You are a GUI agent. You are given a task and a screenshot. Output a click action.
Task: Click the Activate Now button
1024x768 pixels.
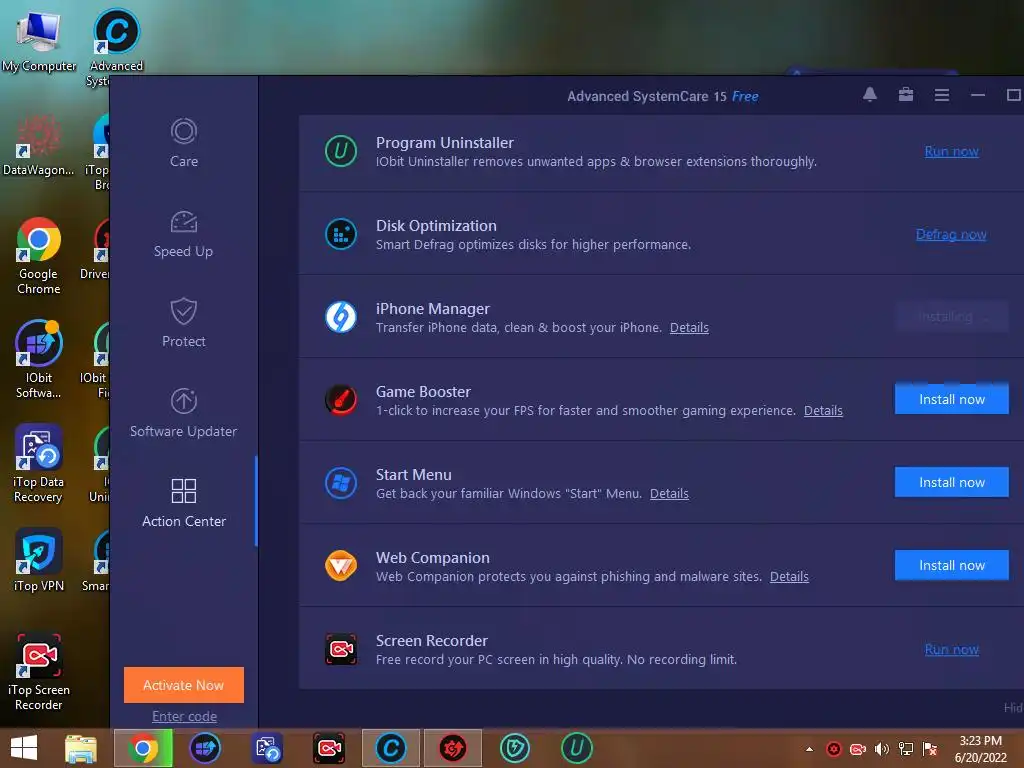184,685
